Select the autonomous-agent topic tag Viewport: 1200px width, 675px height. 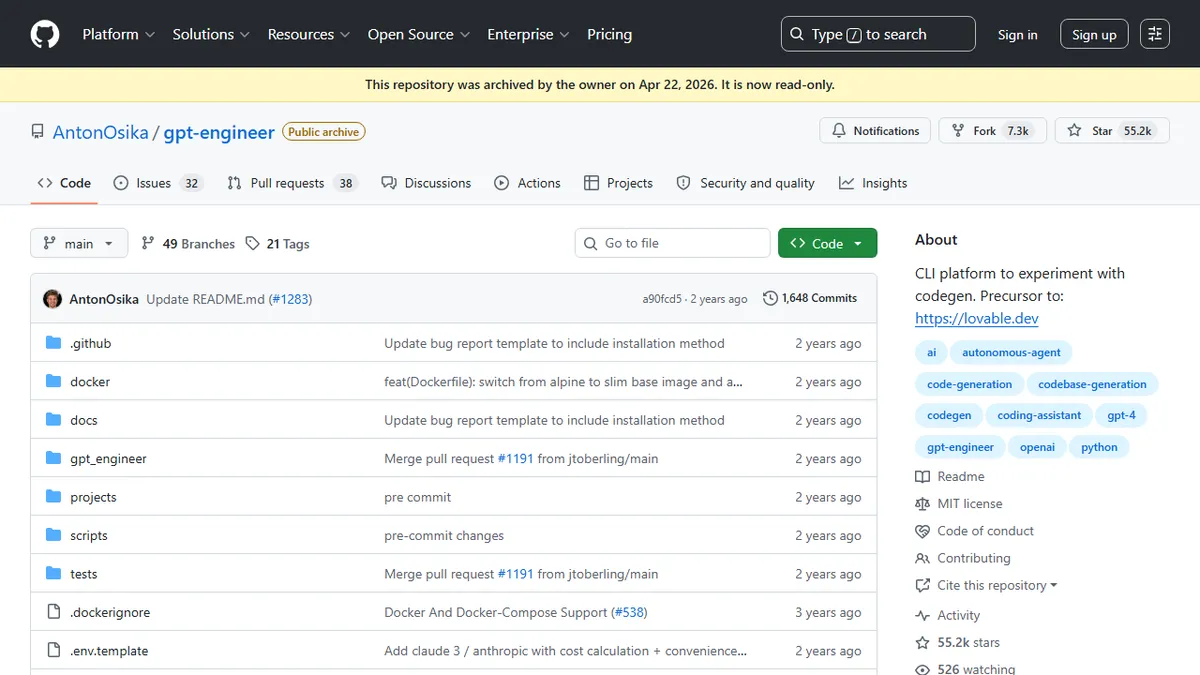(x=1011, y=352)
